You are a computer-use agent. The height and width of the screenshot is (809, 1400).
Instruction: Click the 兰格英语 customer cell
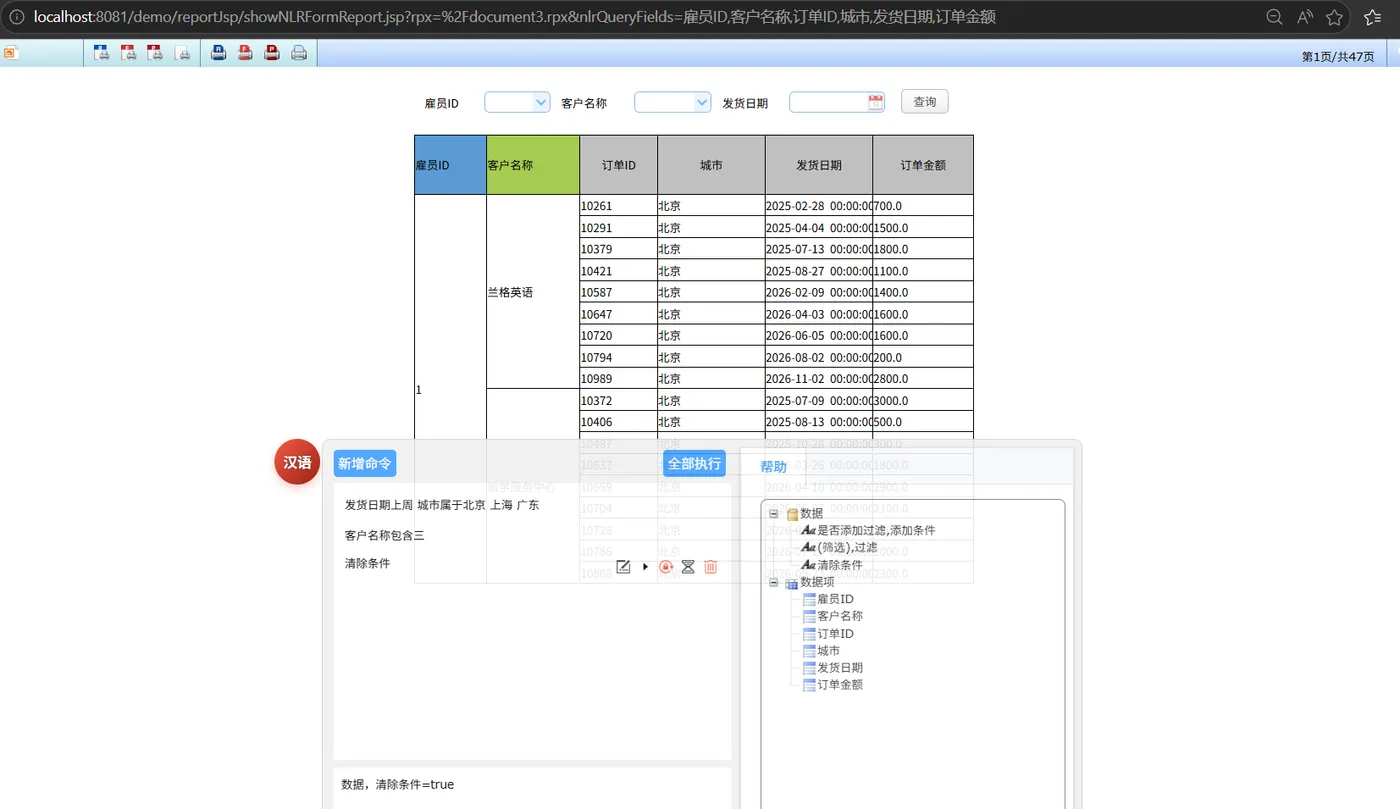[x=533, y=292]
